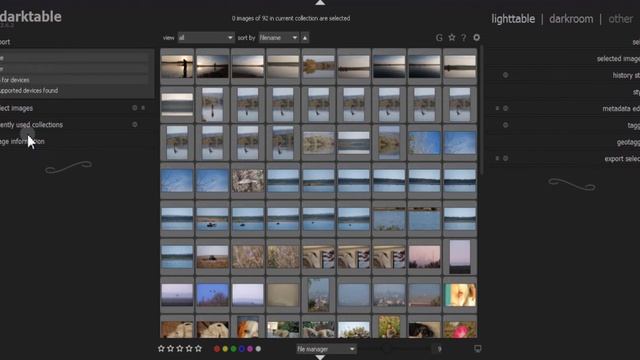The height and width of the screenshot is (360, 640).
Task: Select thumbnail of person silhouette at sunset
Action: pos(177,66)
